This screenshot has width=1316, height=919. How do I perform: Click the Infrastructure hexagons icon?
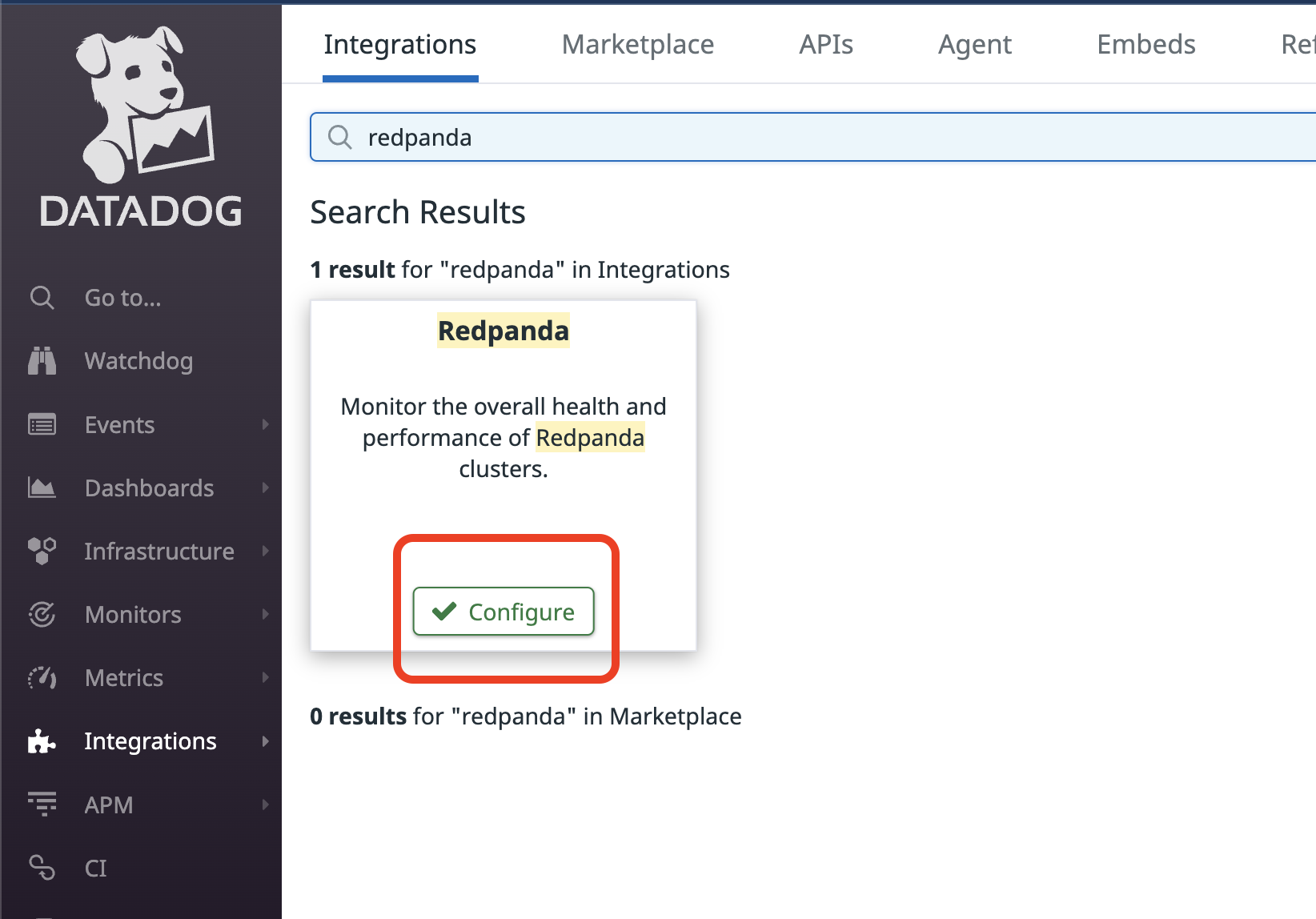click(x=42, y=551)
